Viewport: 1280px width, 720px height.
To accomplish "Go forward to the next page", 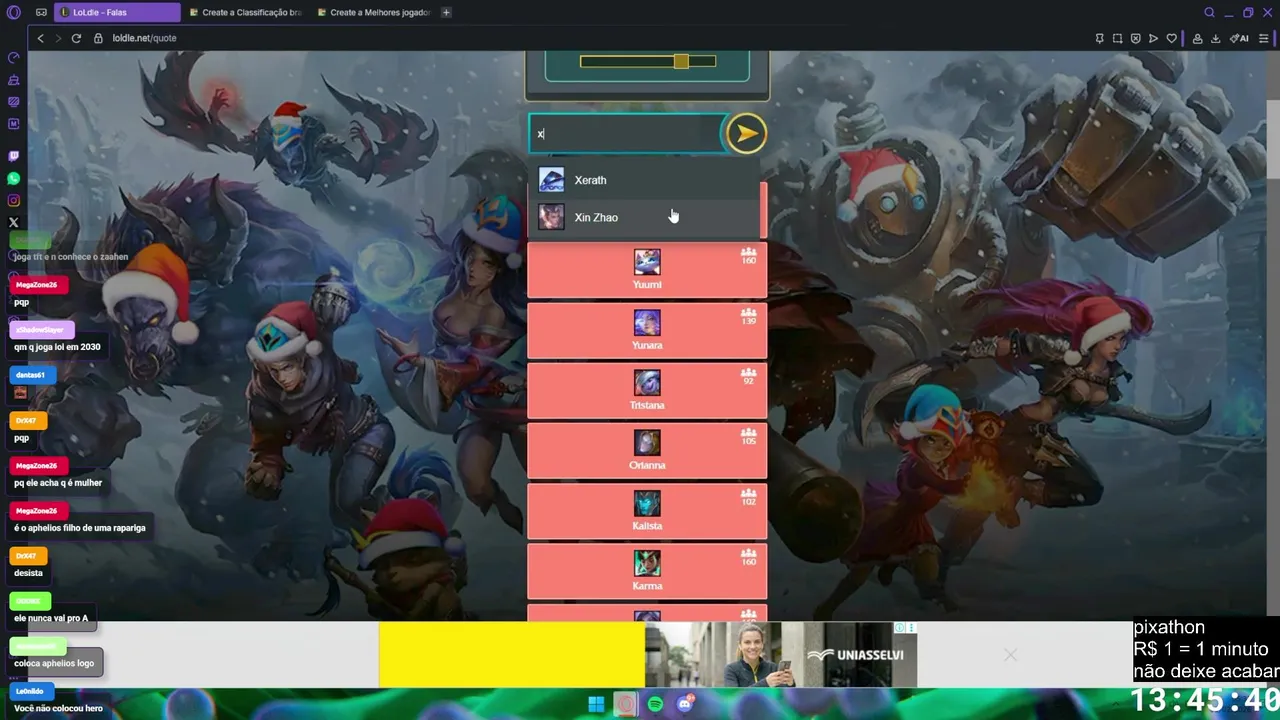I will pos(58,38).
